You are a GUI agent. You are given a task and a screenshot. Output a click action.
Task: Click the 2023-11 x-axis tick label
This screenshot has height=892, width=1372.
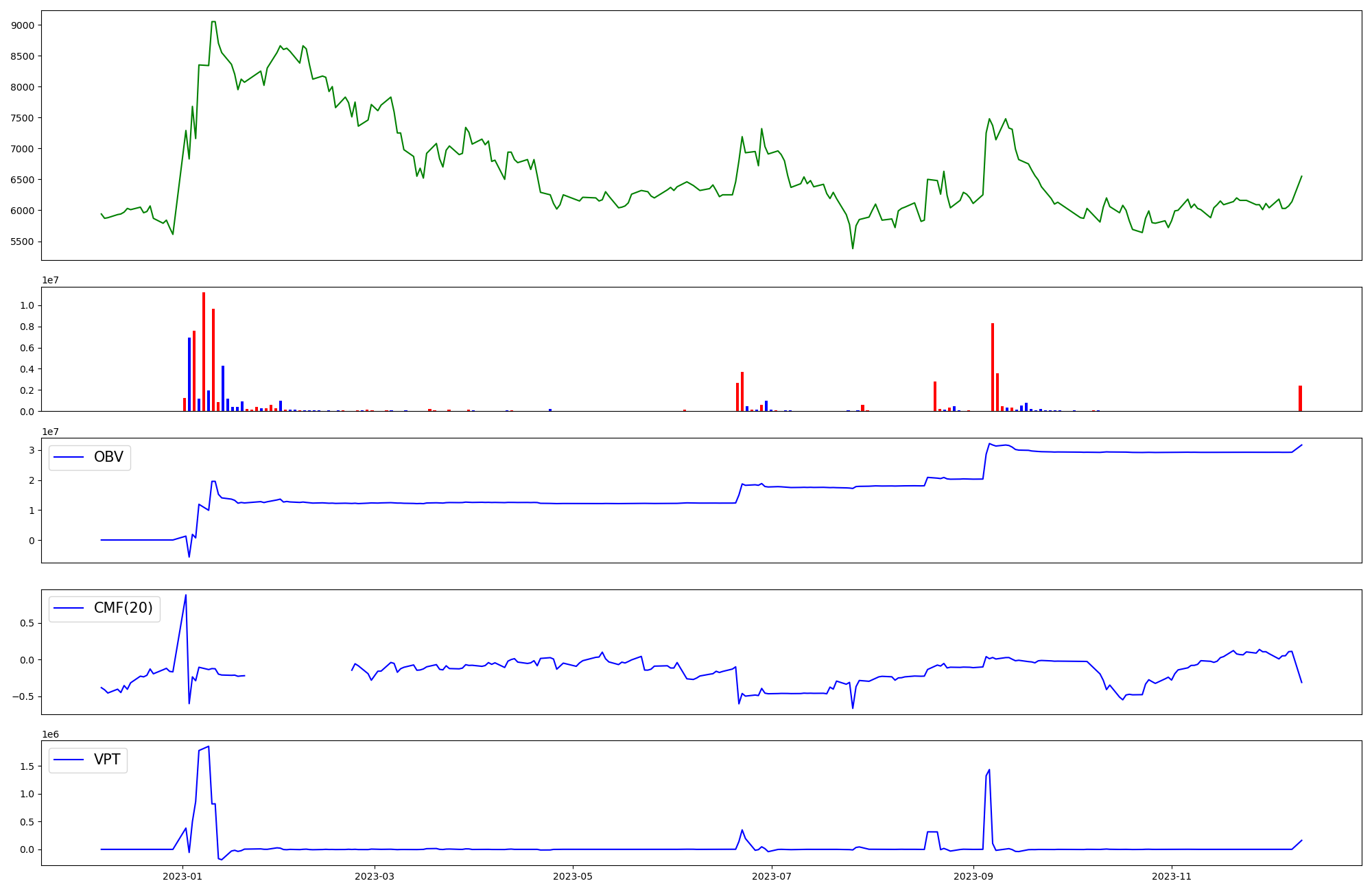pos(1171,876)
